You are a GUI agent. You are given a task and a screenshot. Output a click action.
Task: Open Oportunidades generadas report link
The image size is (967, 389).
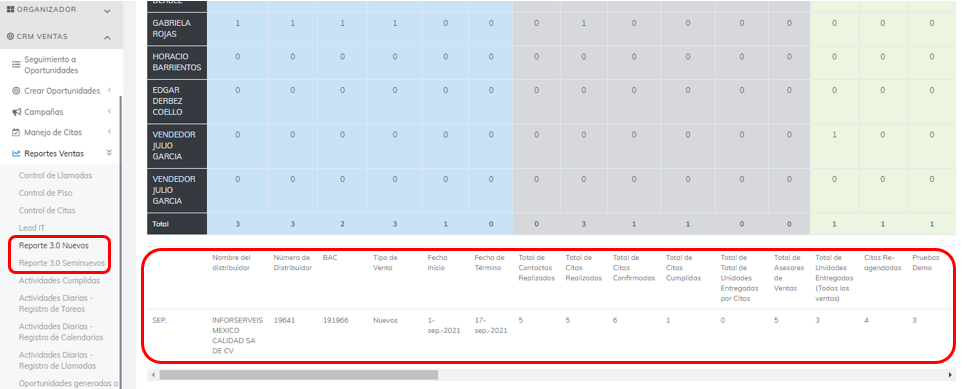(x=68, y=383)
